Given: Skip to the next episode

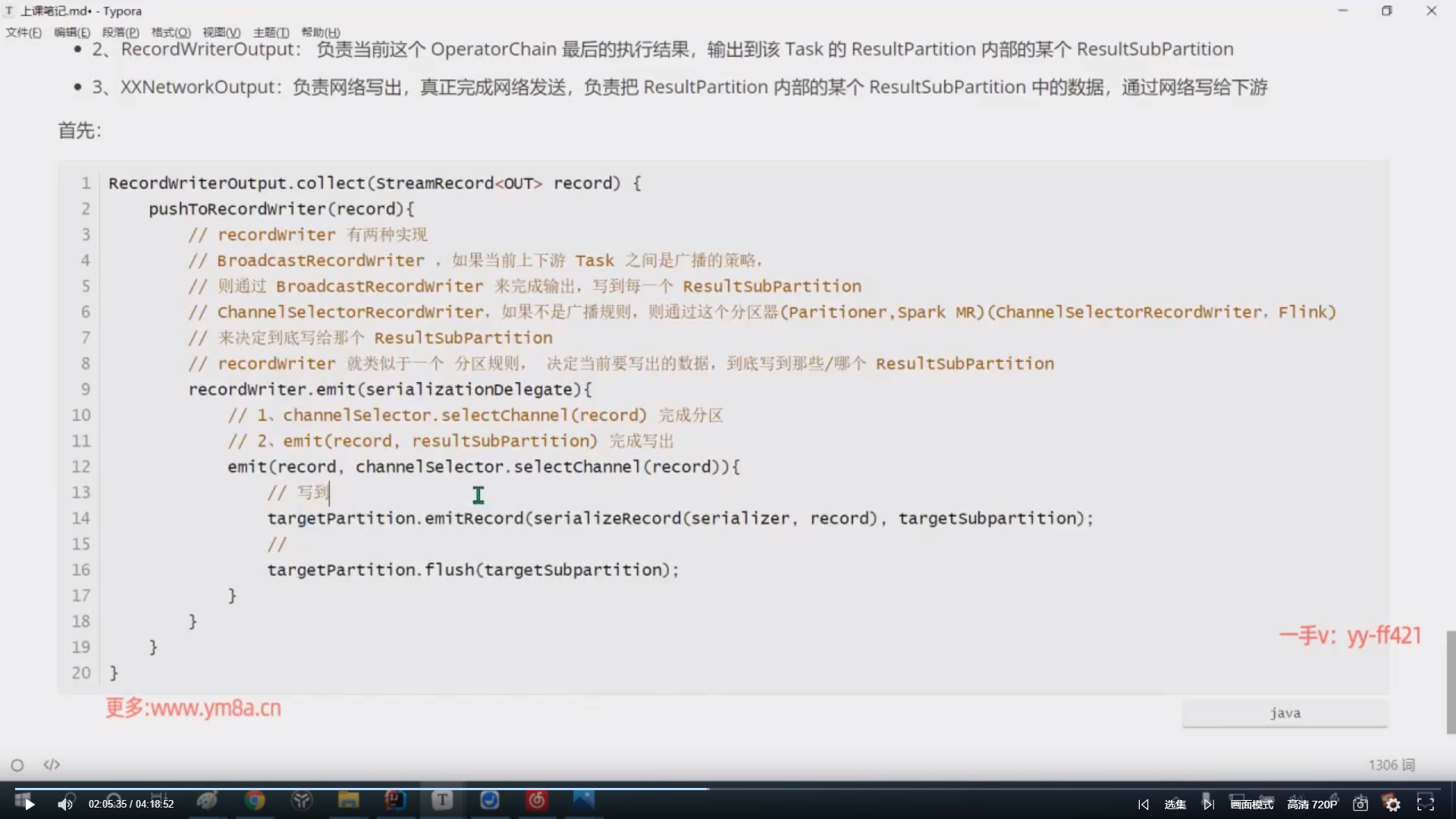Looking at the screenshot, I should tap(1208, 804).
